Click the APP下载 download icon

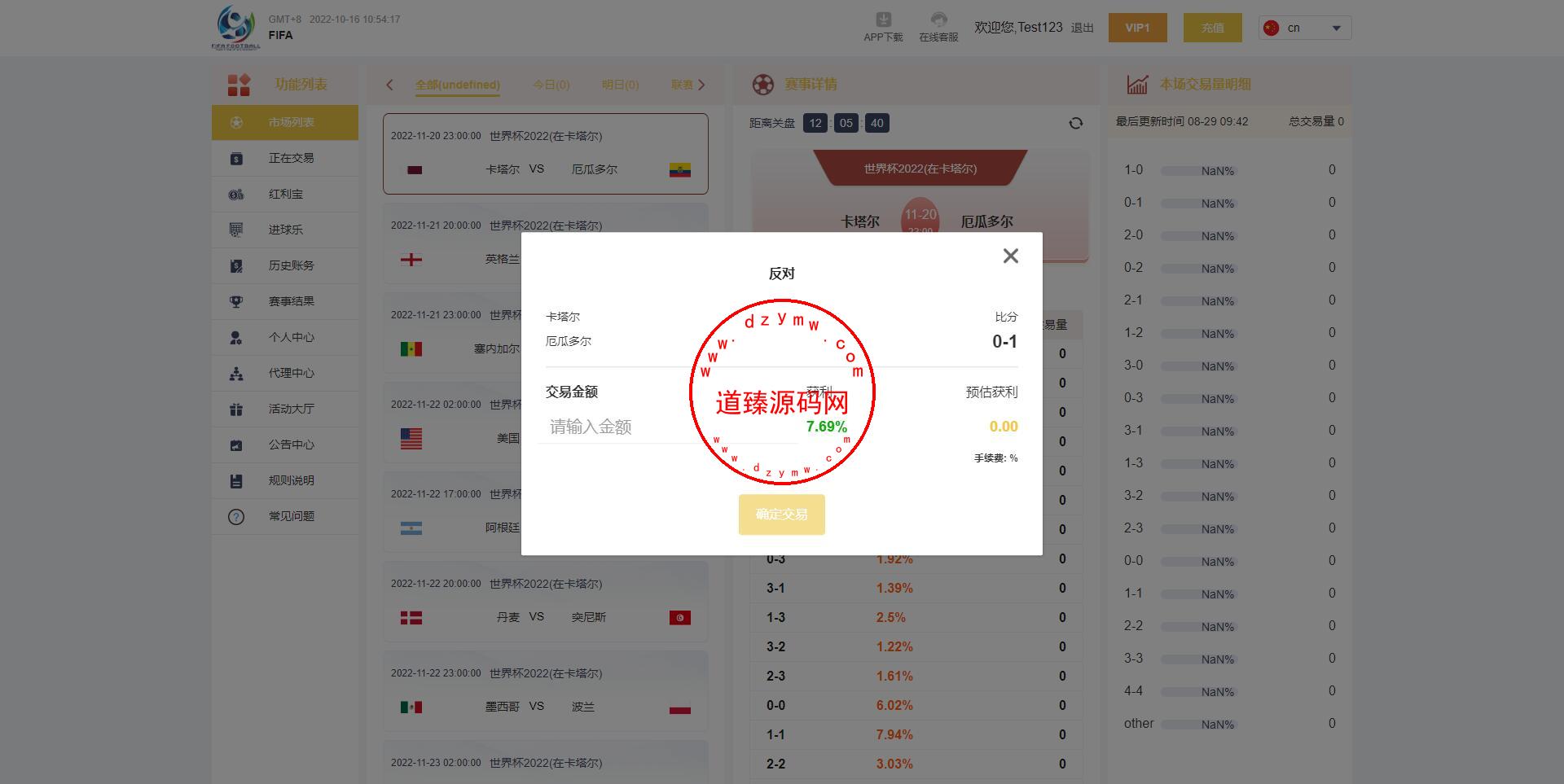pos(883,20)
